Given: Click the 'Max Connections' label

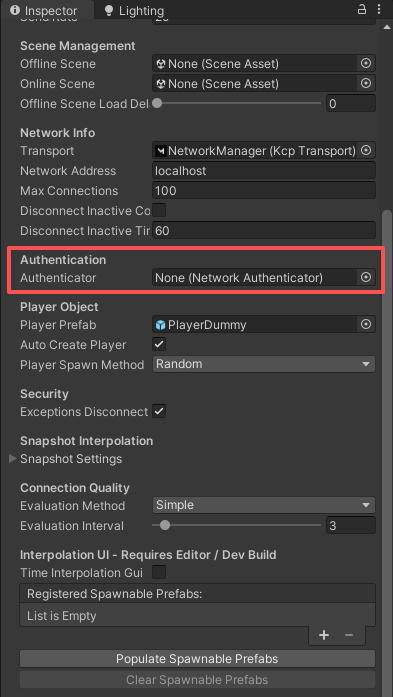Looking at the screenshot, I should click(x=69, y=191).
